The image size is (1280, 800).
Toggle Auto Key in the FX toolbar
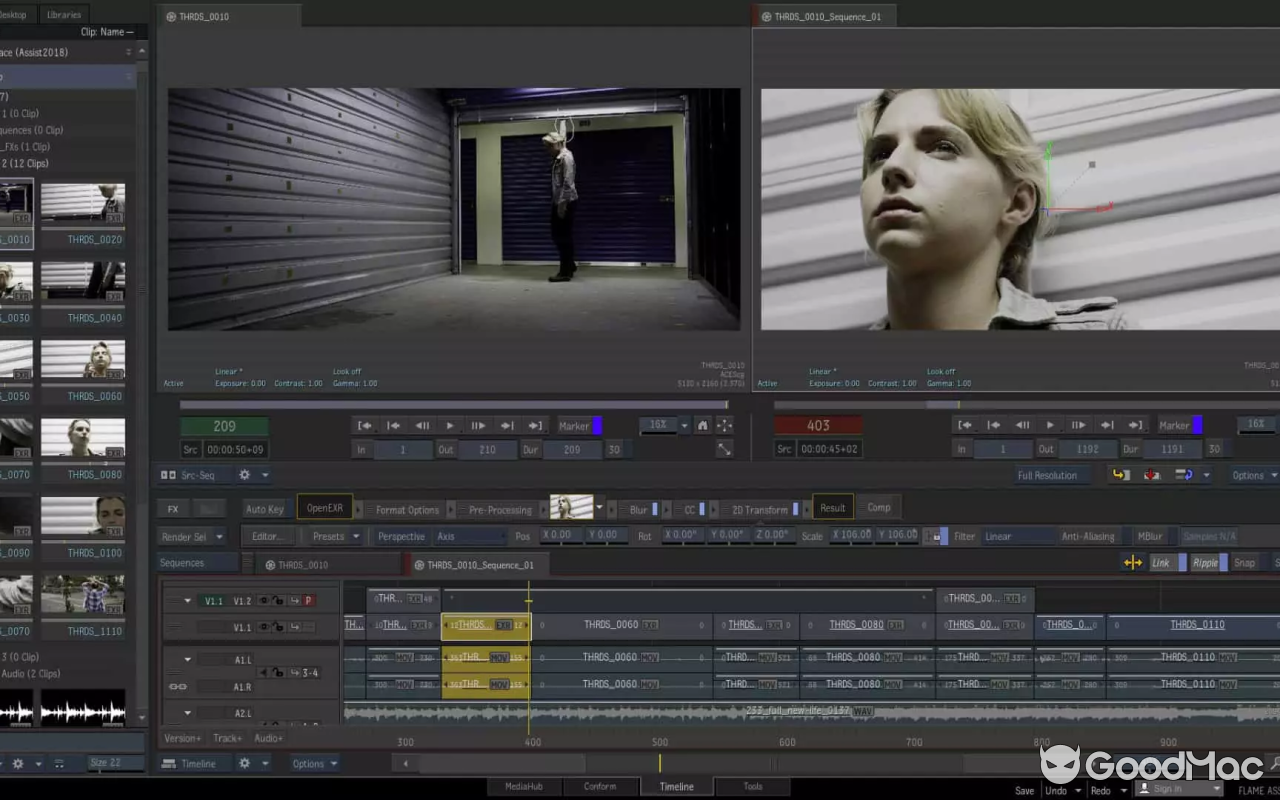tap(265, 508)
